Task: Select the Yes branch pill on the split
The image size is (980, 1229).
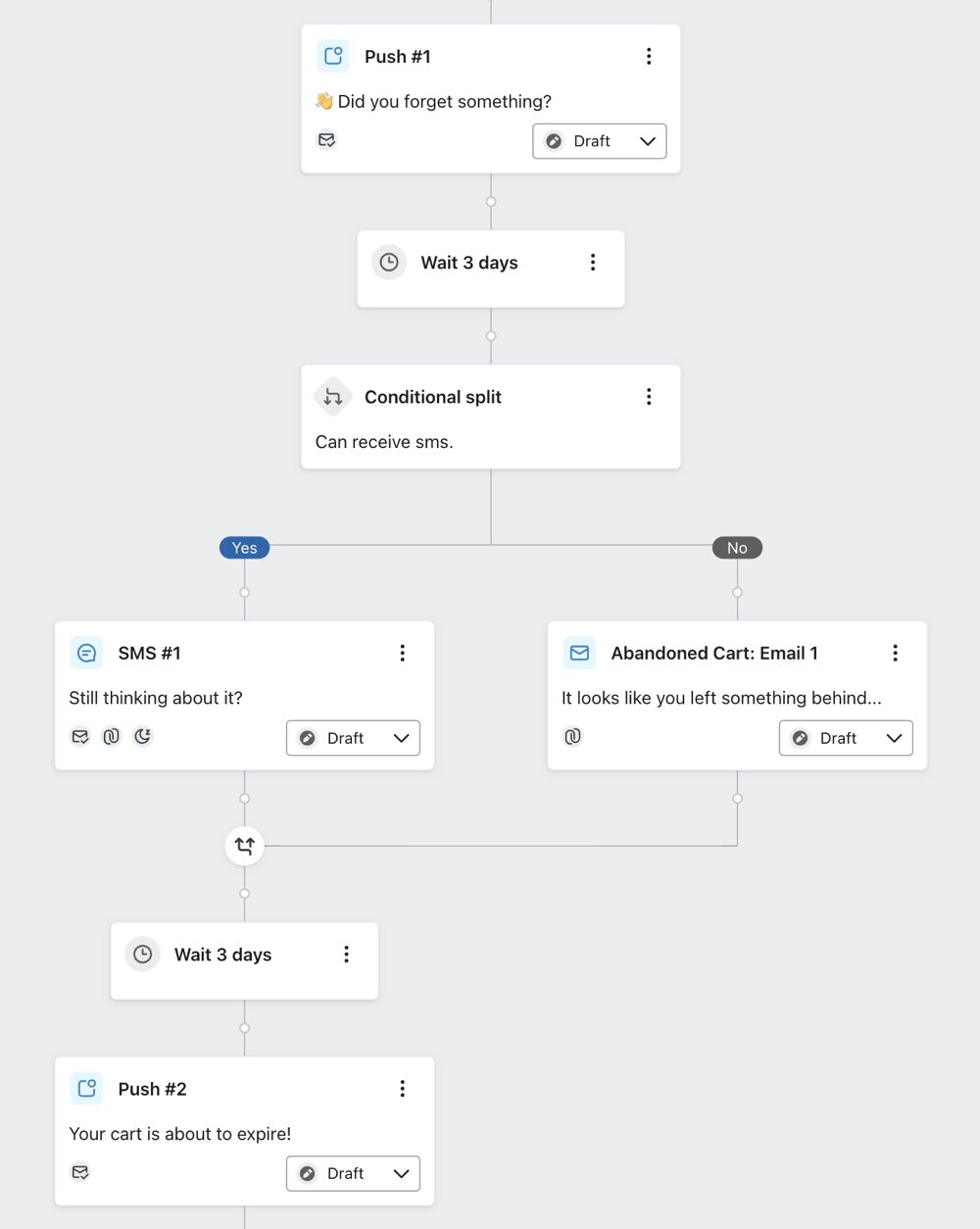Action: point(243,548)
